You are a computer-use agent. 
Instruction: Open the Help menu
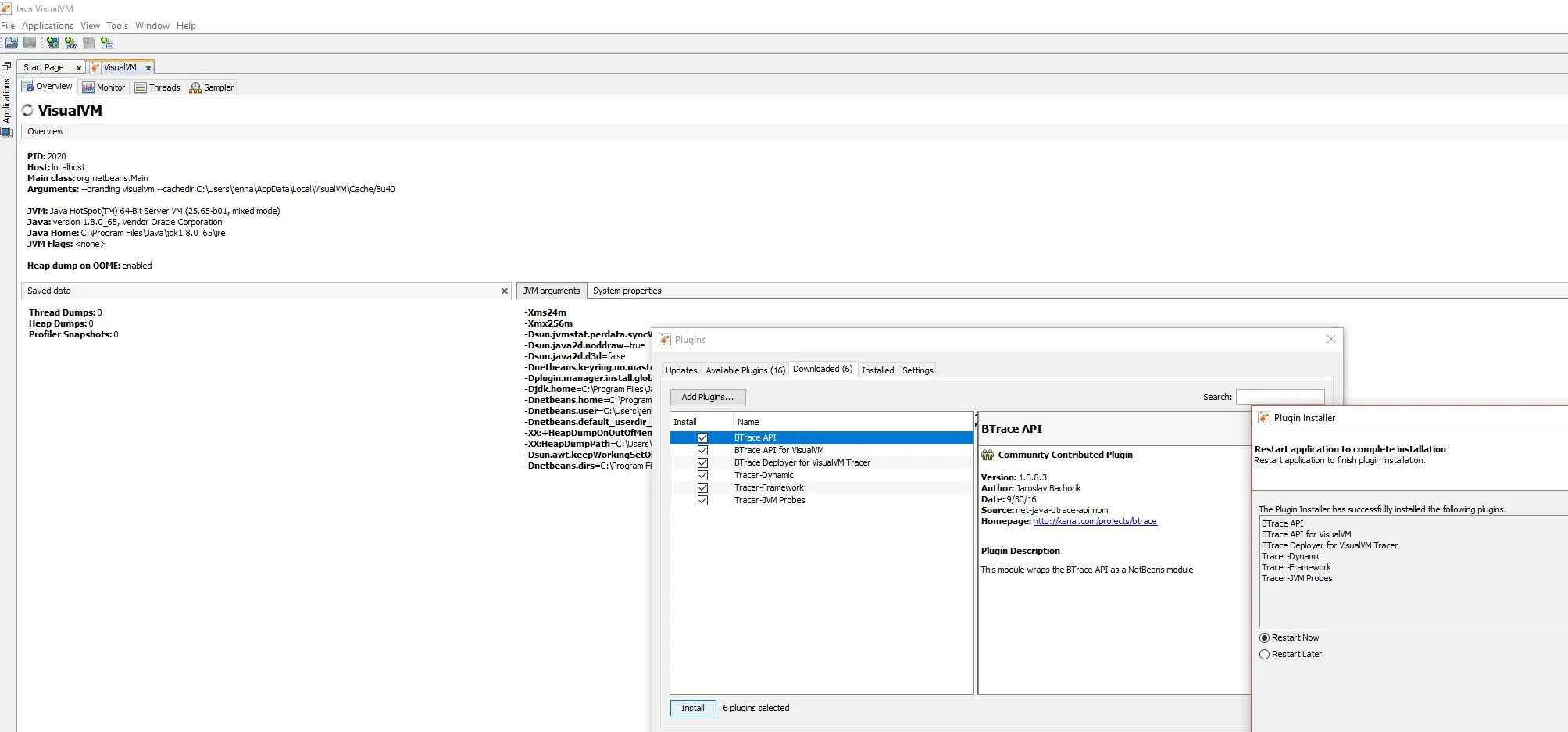click(x=186, y=26)
